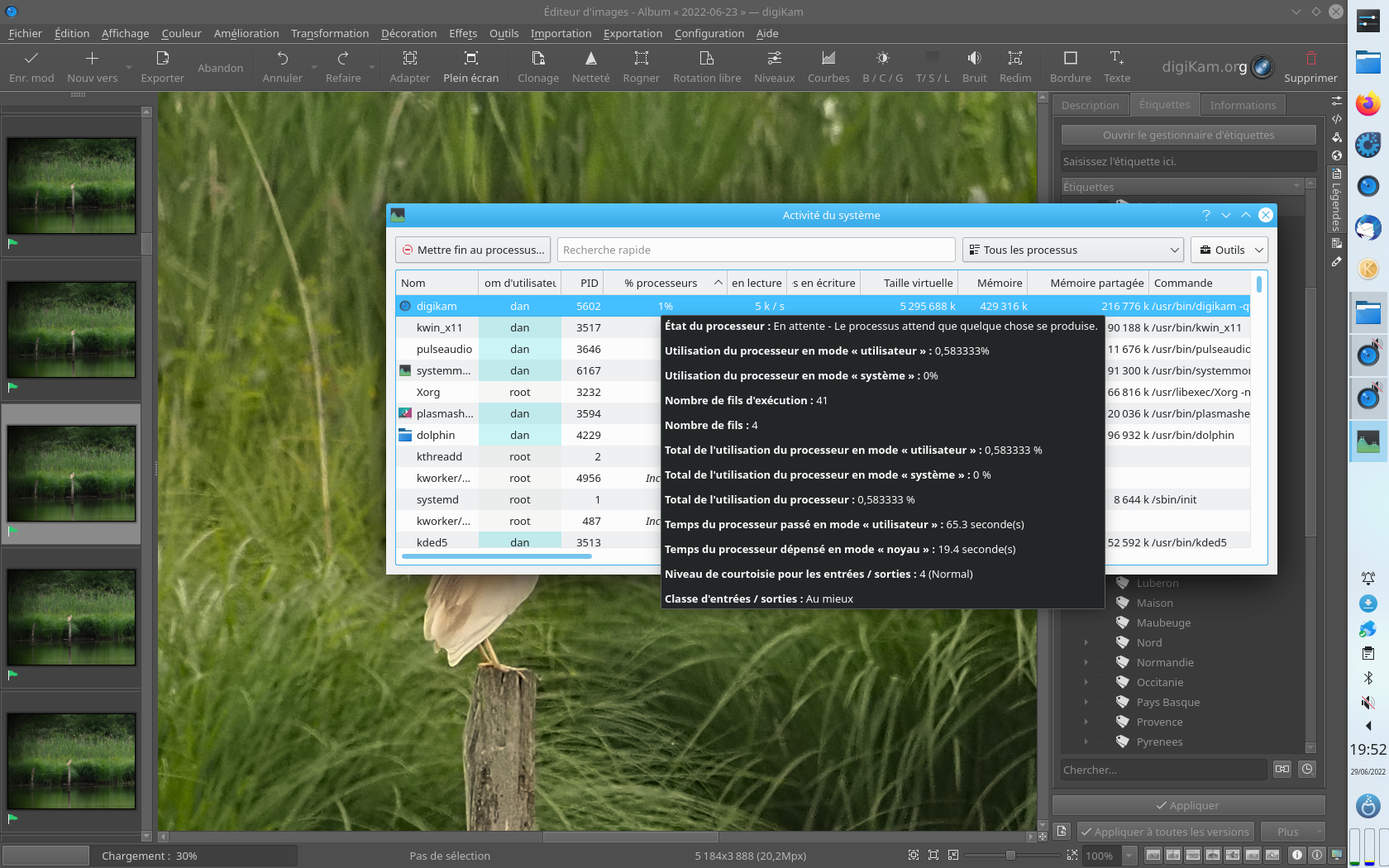Expand the Normandie tag branch
The image size is (1389, 868).
point(1086,662)
